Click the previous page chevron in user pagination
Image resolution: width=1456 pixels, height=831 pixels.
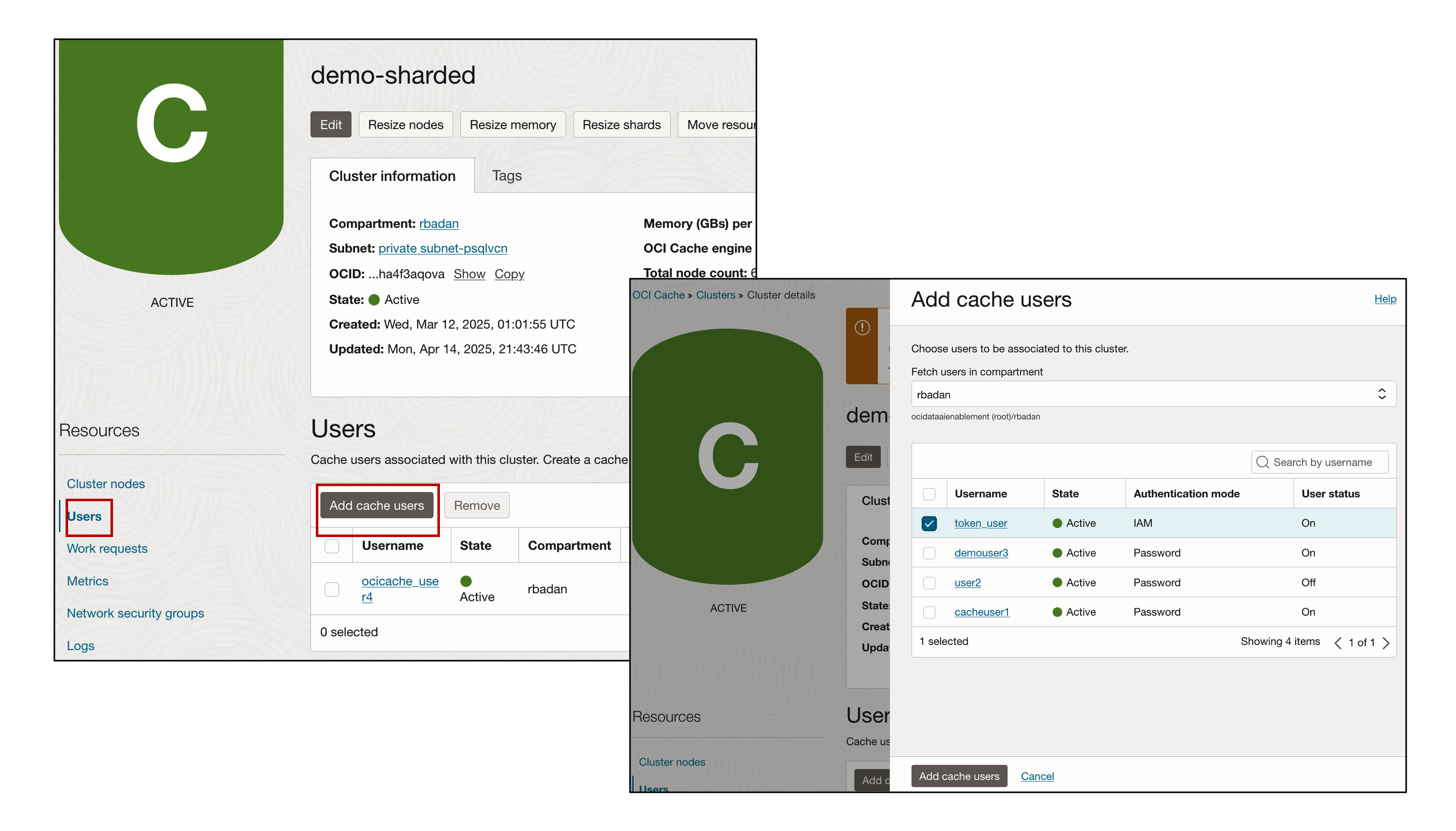[1338, 642]
